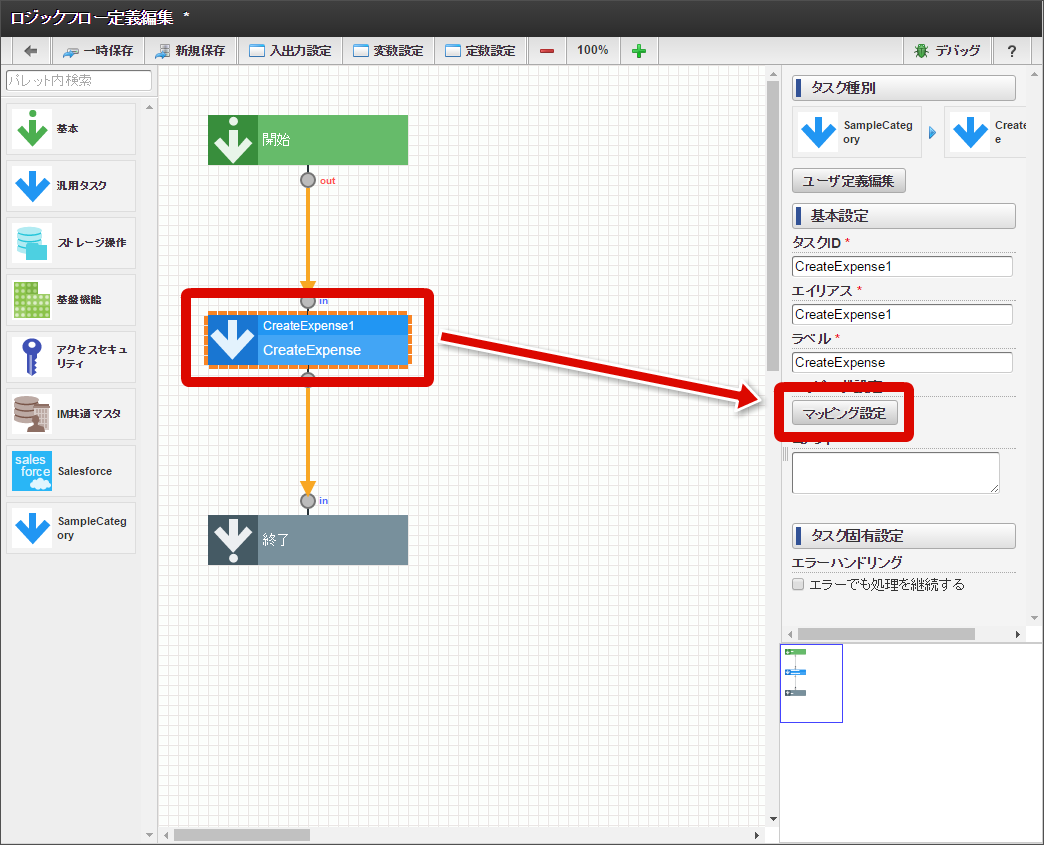Expand the SampleCategory palette category

pos(71,528)
